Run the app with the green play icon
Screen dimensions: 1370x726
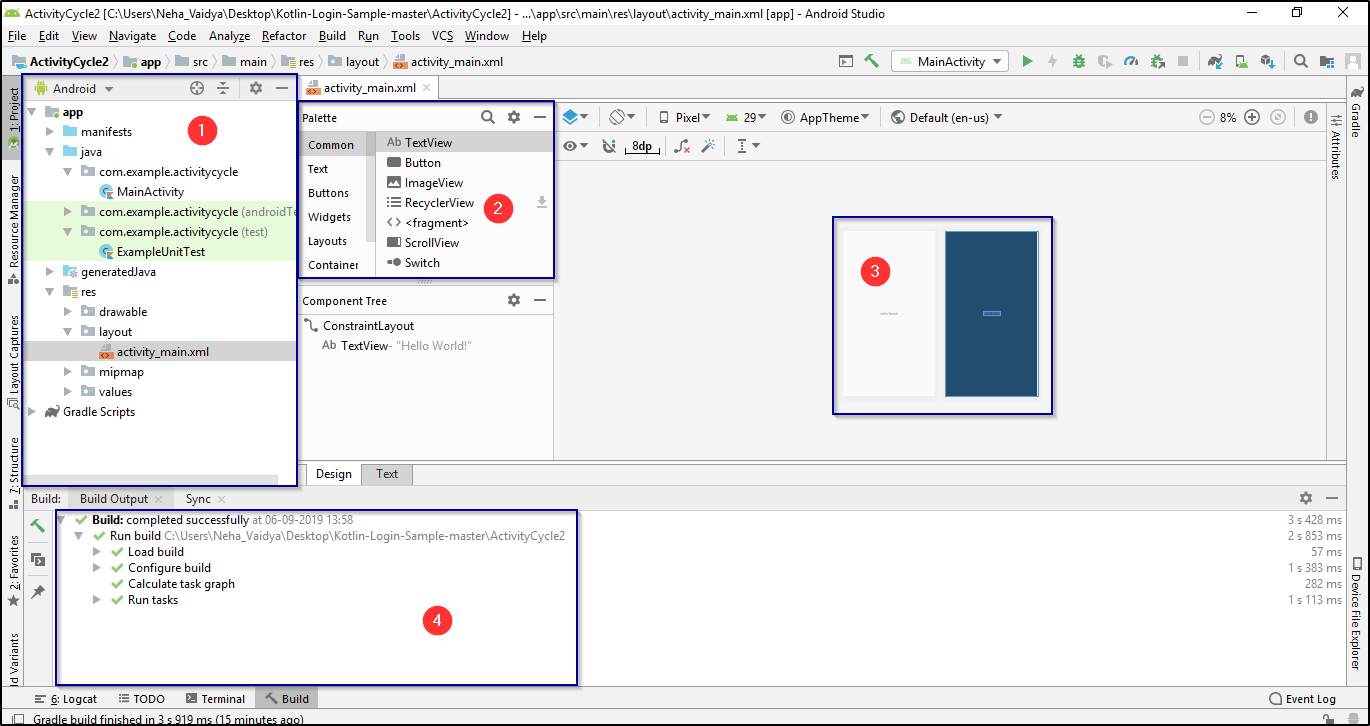[x=1026, y=61]
